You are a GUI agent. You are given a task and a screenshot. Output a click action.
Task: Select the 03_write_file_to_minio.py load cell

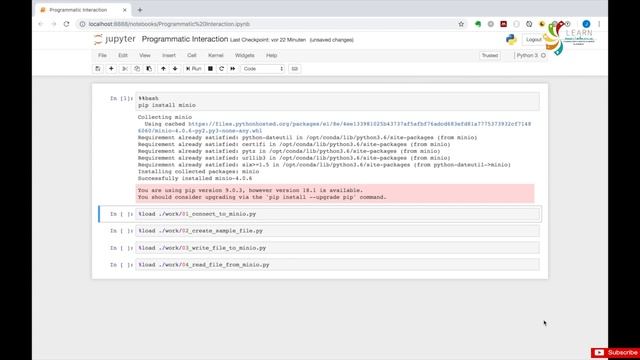point(338,248)
